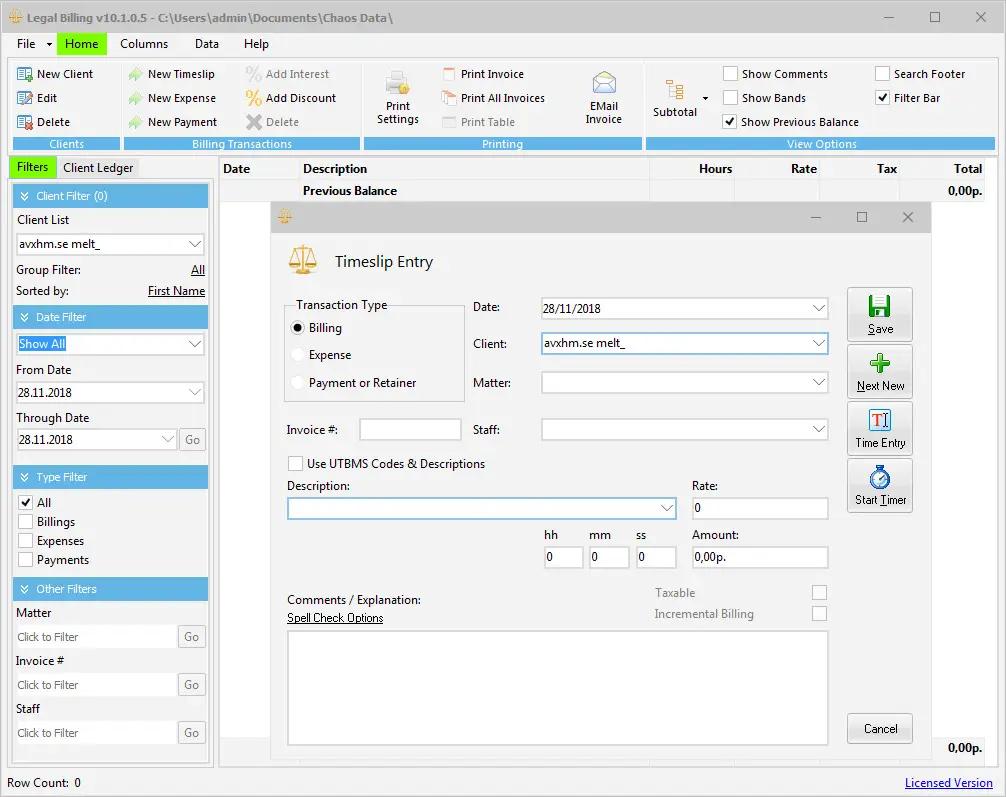Save the timeslip entry
Screen dimensions: 1006x797
pos(880,314)
